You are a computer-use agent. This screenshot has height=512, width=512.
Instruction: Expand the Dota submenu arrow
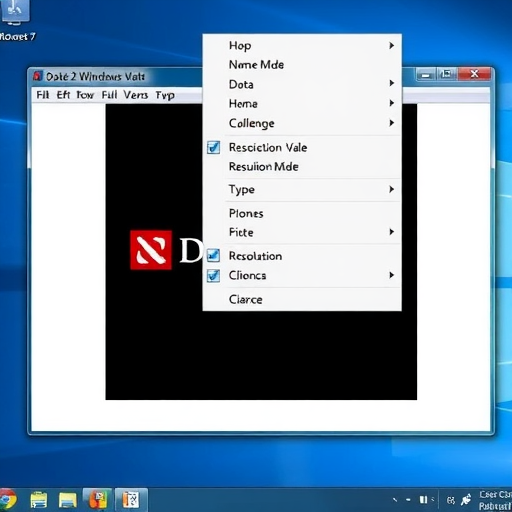click(x=392, y=83)
